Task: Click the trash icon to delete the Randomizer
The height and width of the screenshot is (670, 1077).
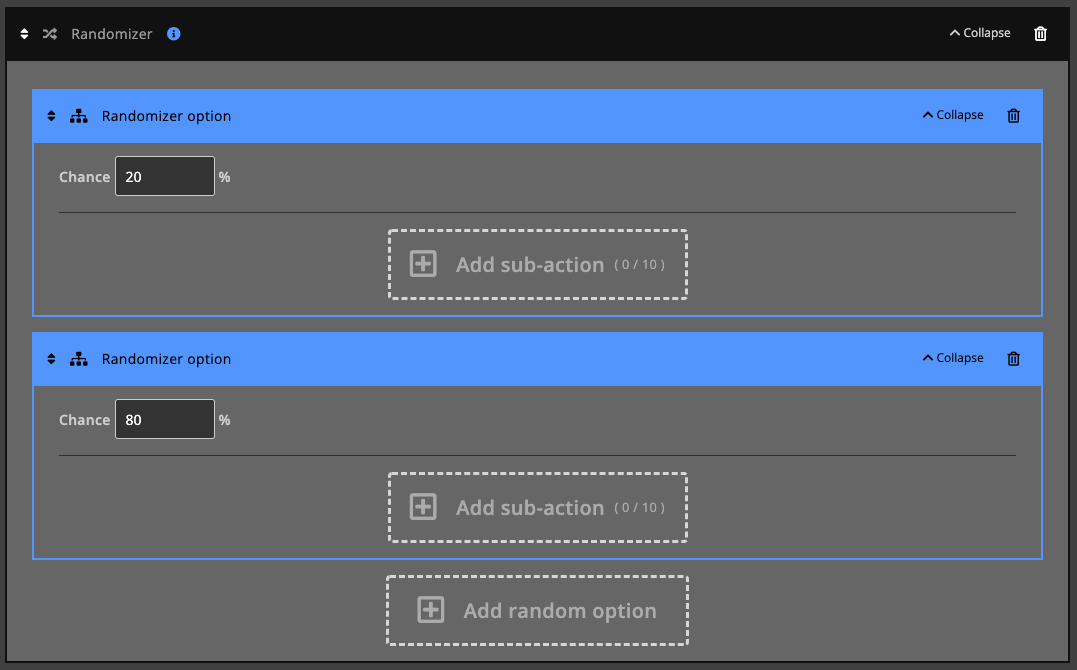Action: (1040, 33)
